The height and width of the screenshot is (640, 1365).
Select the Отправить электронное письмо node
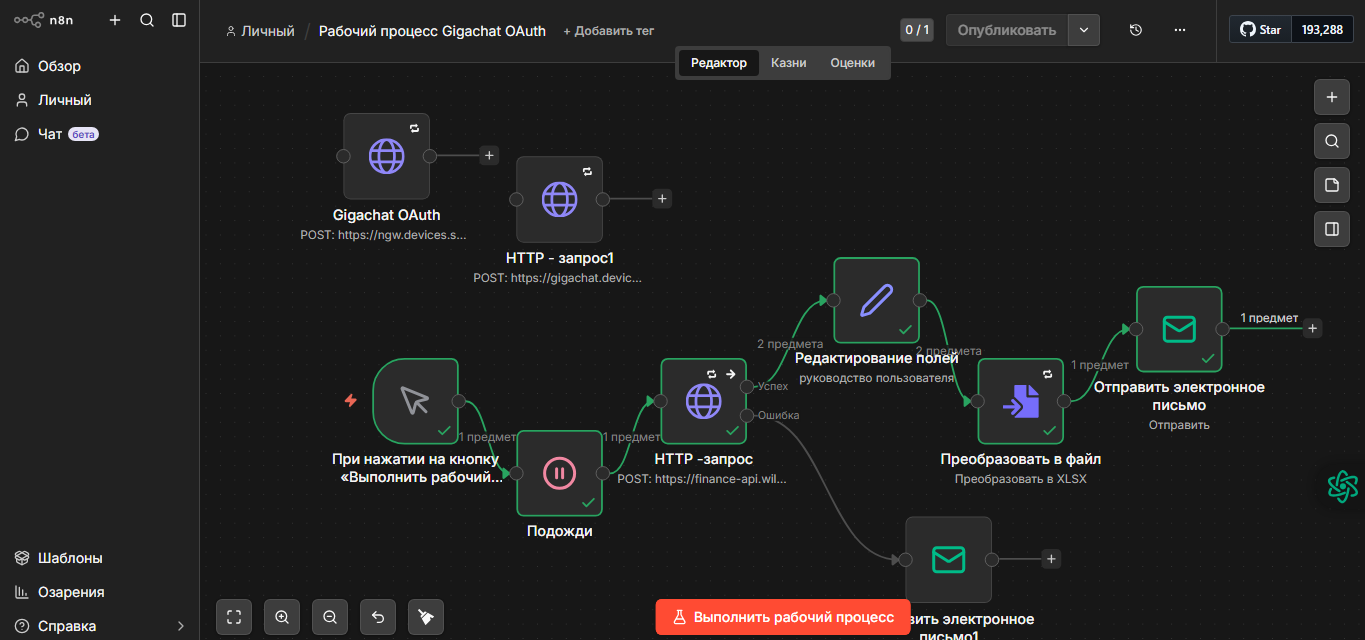click(x=1179, y=329)
